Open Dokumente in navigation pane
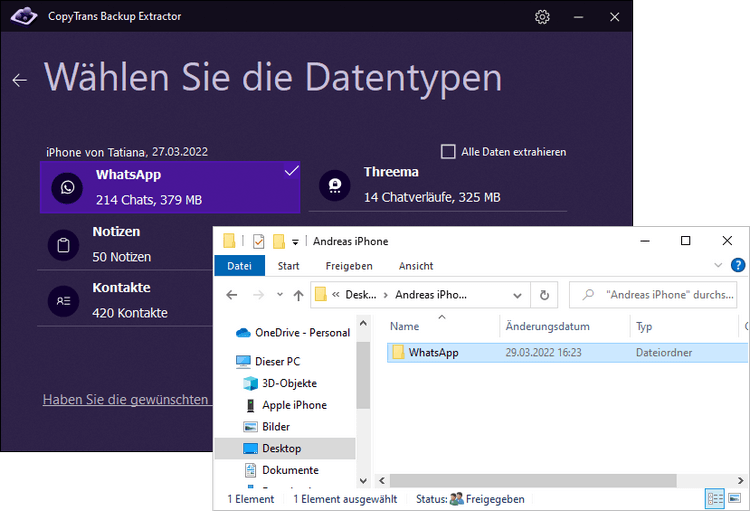 (281, 470)
